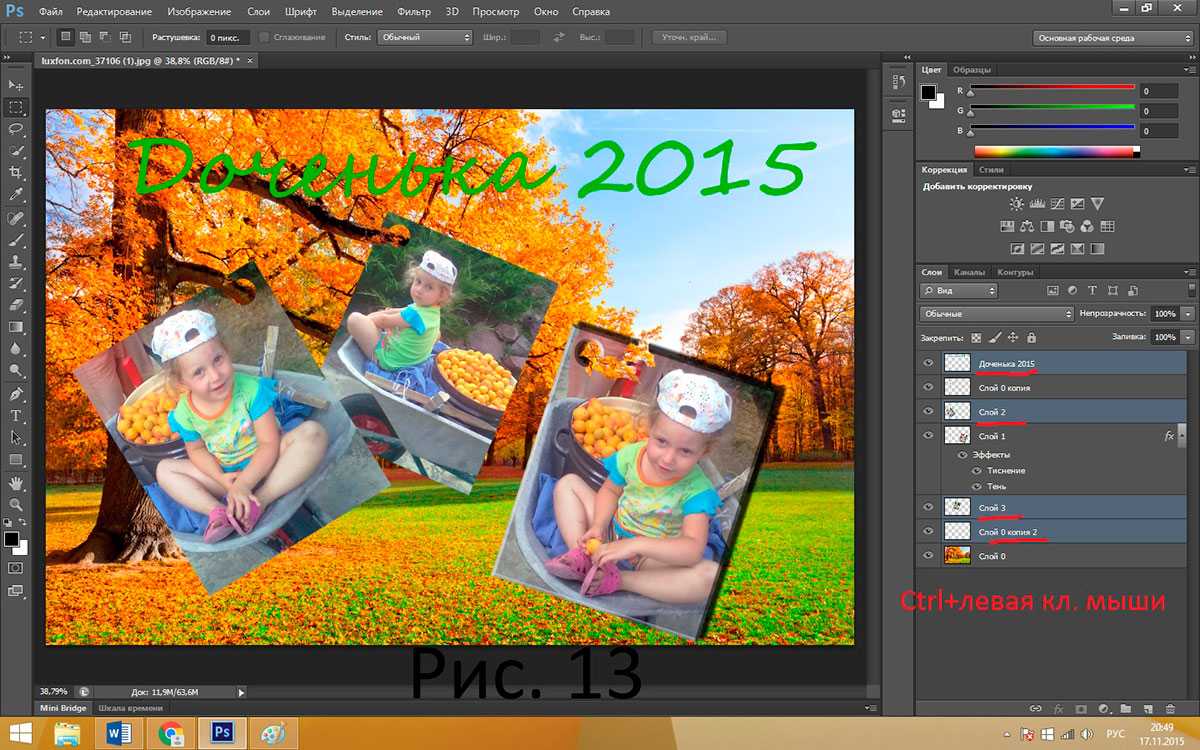Hide the Слой 0 layer

928,556
